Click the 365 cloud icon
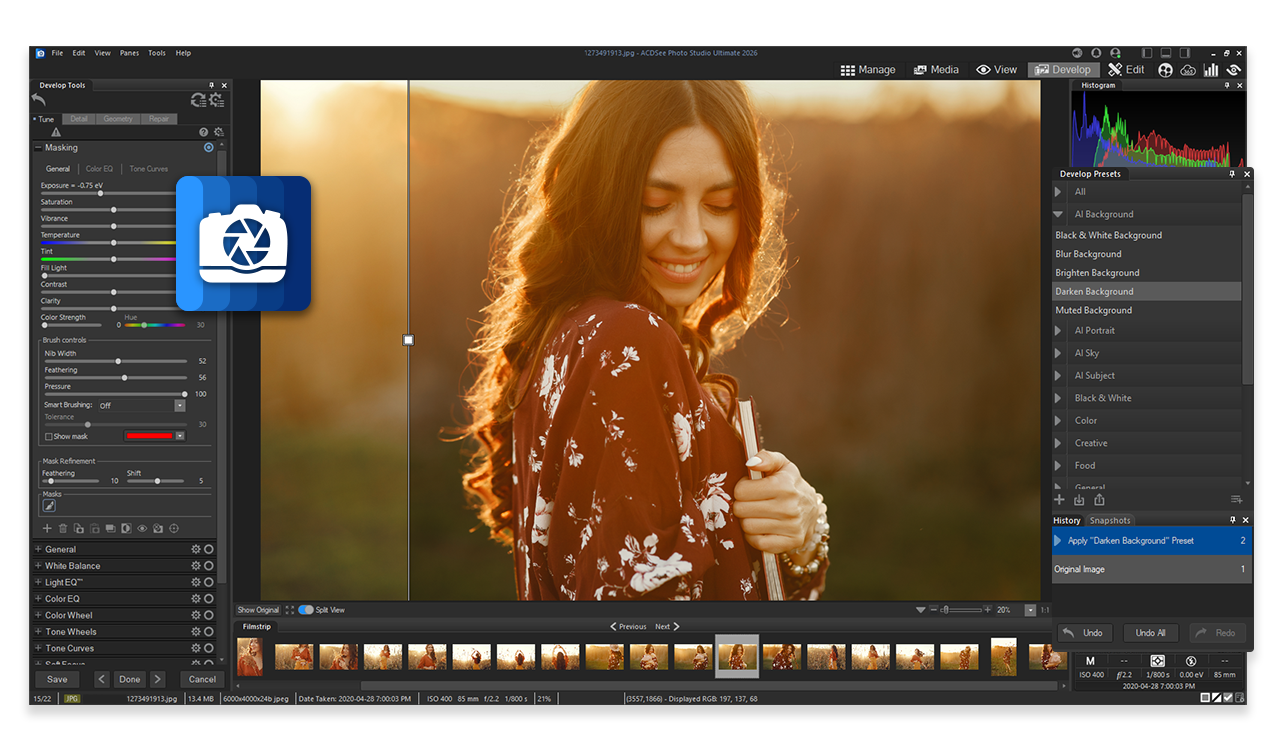 point(1188,70)
